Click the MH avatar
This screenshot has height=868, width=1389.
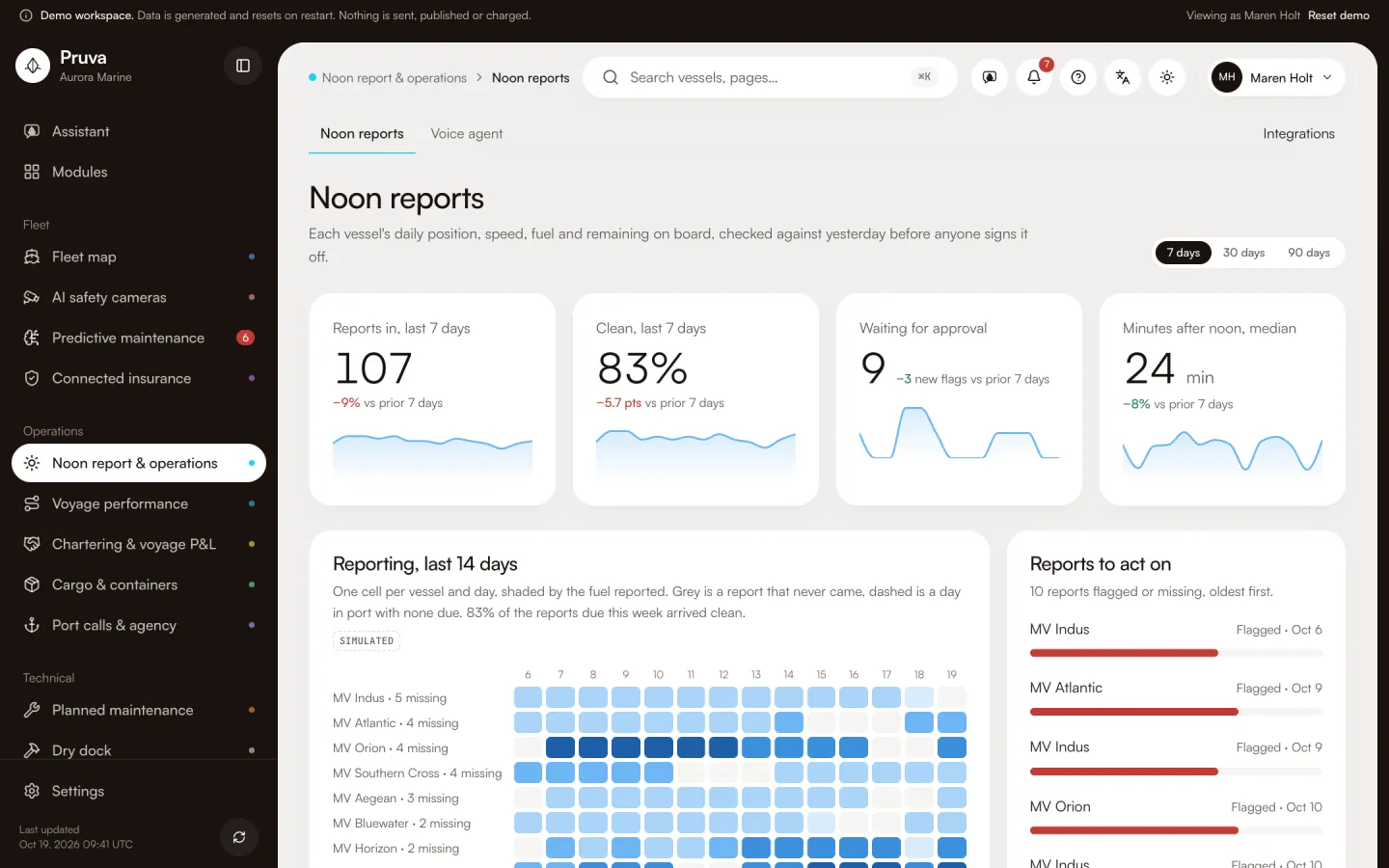1227,77
